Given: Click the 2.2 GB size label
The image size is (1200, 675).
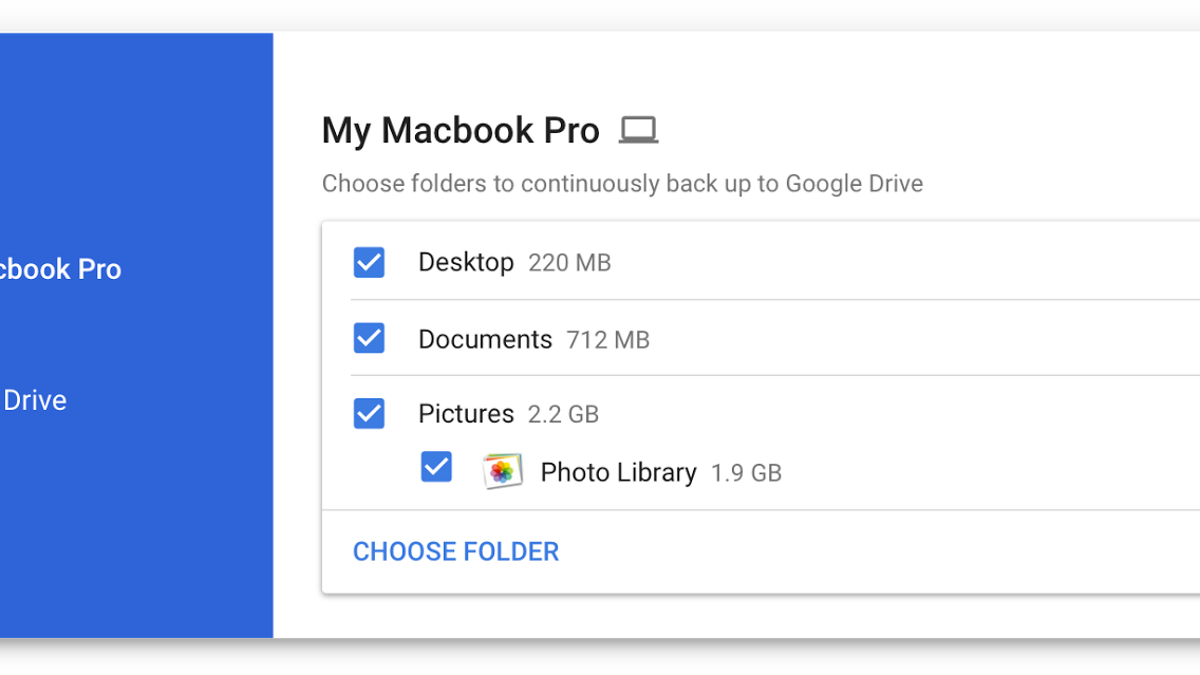Looking at the screenshot, I should [x=563, y=415].
